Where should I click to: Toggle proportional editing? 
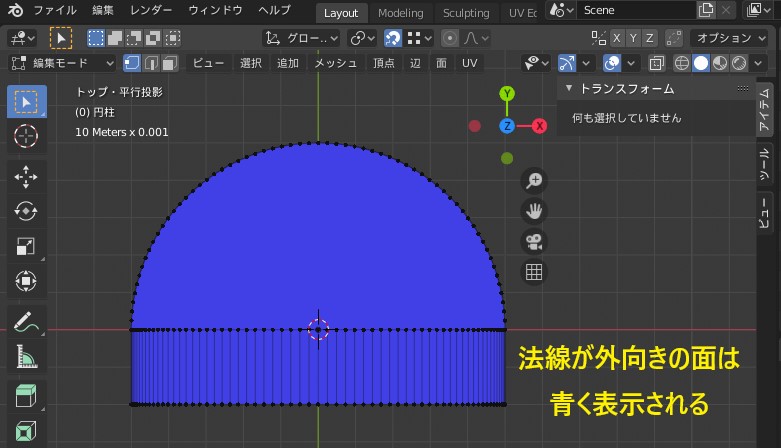coord(450,38)
